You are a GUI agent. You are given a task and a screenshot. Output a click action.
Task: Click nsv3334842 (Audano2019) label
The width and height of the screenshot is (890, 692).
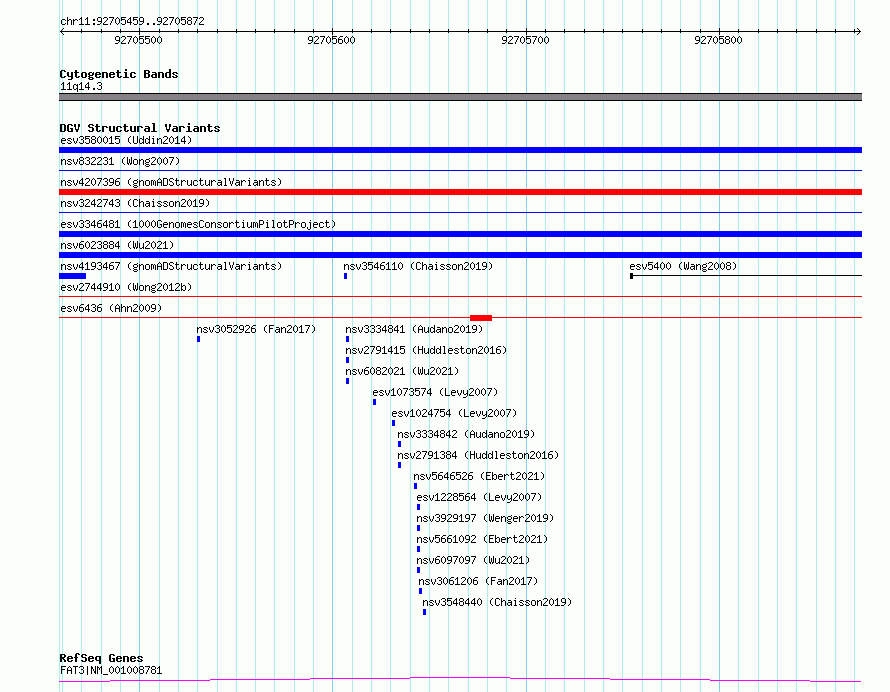point(466,434)
